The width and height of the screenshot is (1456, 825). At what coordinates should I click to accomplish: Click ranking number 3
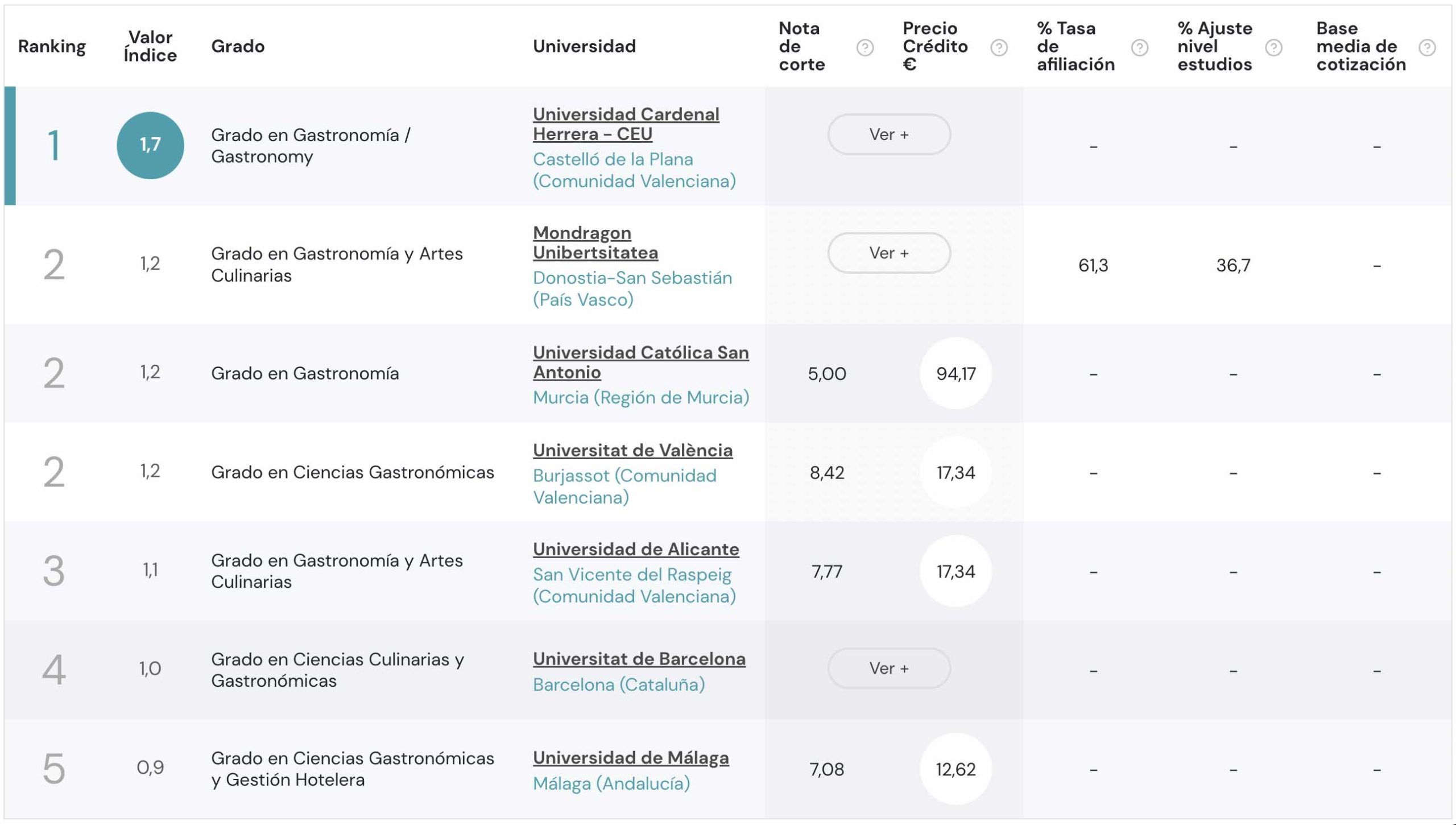[x=54, y=571]
